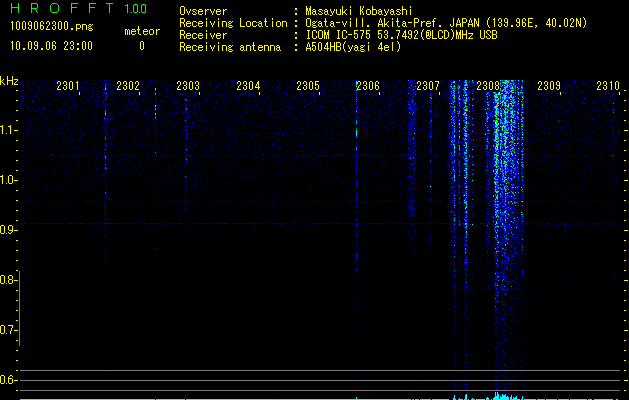
Task: Select the A504HB(yagi 4el) antenna text
Action: 353,47
